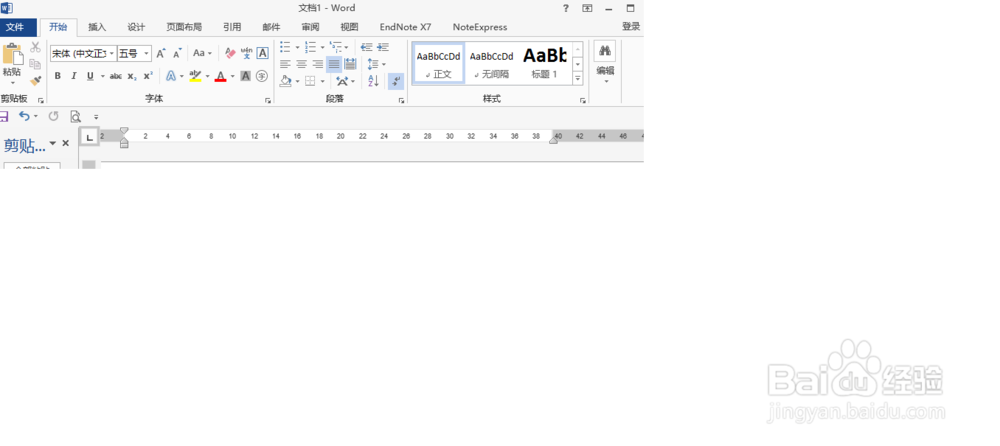Open the font size dropdown (五号)

[147, 54]
